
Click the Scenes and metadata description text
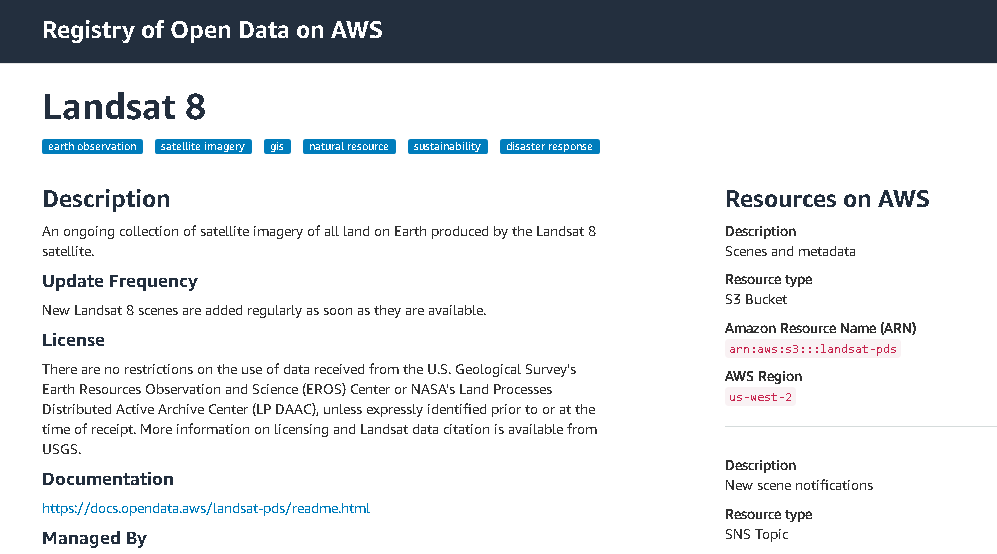(x=790, y=251)
